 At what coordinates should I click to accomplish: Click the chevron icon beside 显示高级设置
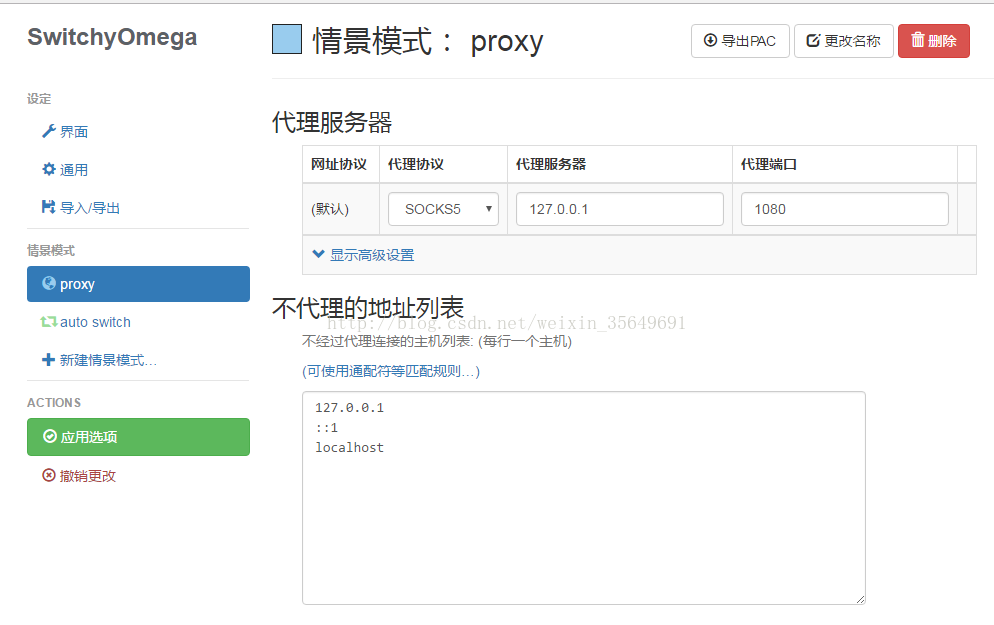pos(318,254)
